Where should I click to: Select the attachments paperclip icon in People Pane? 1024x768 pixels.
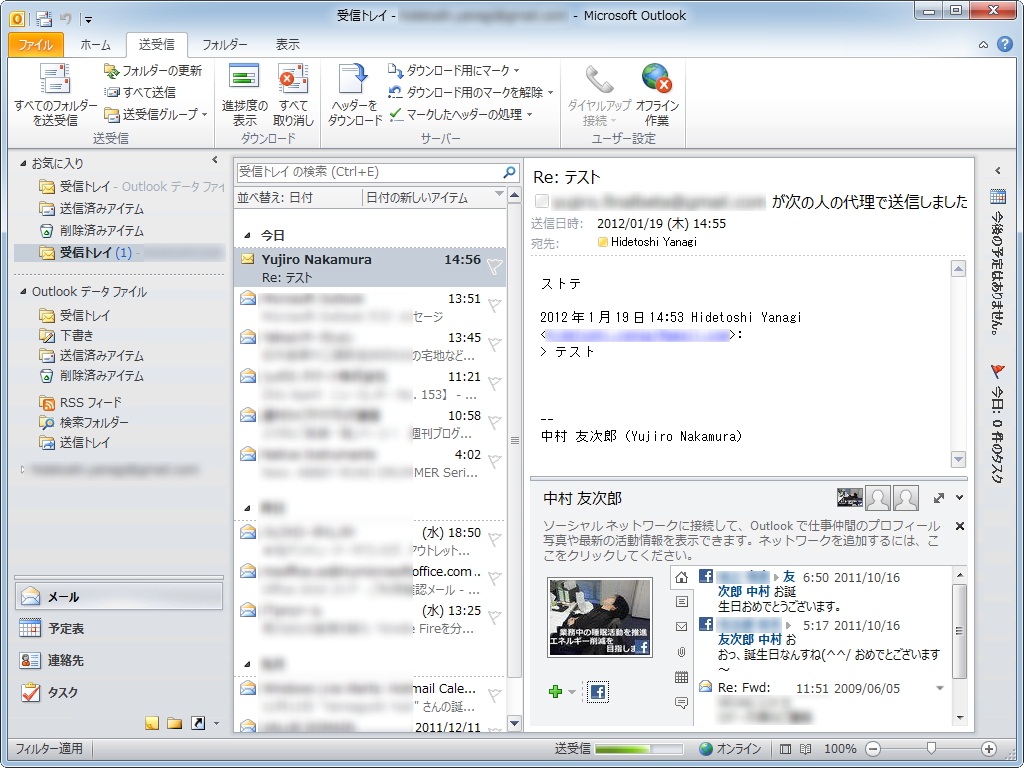tap(681, 651)
